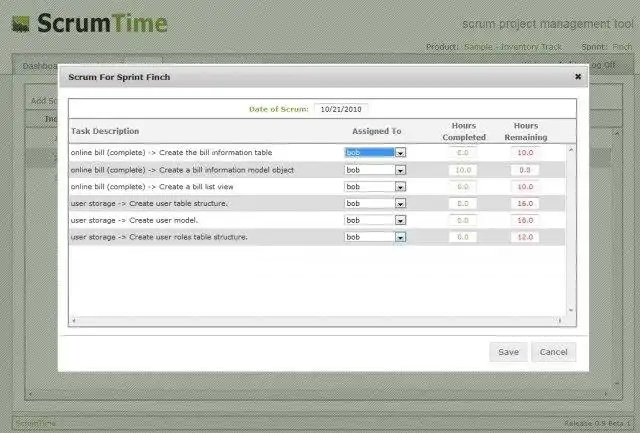The width and height of the screenshot is (640, 433).
Task: Save the scrum entries
Action: pyautogui.click(x=508, y=352)
